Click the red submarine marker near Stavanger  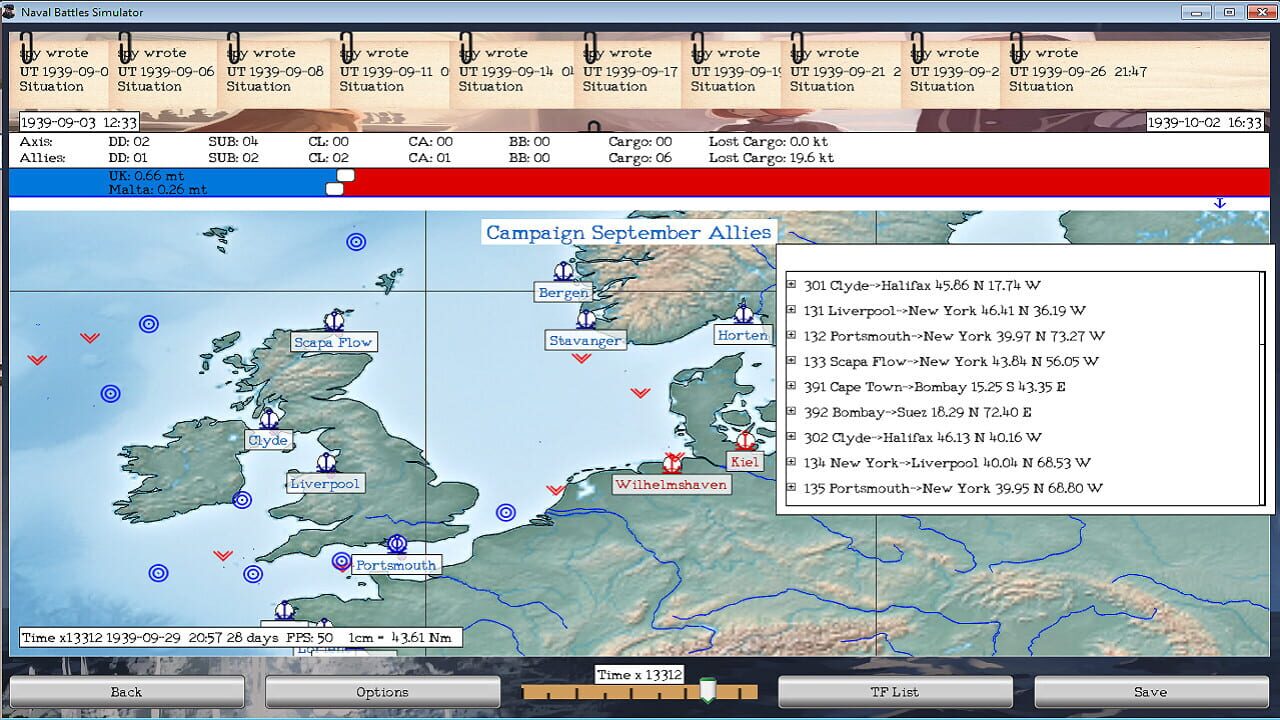(580, 357)
